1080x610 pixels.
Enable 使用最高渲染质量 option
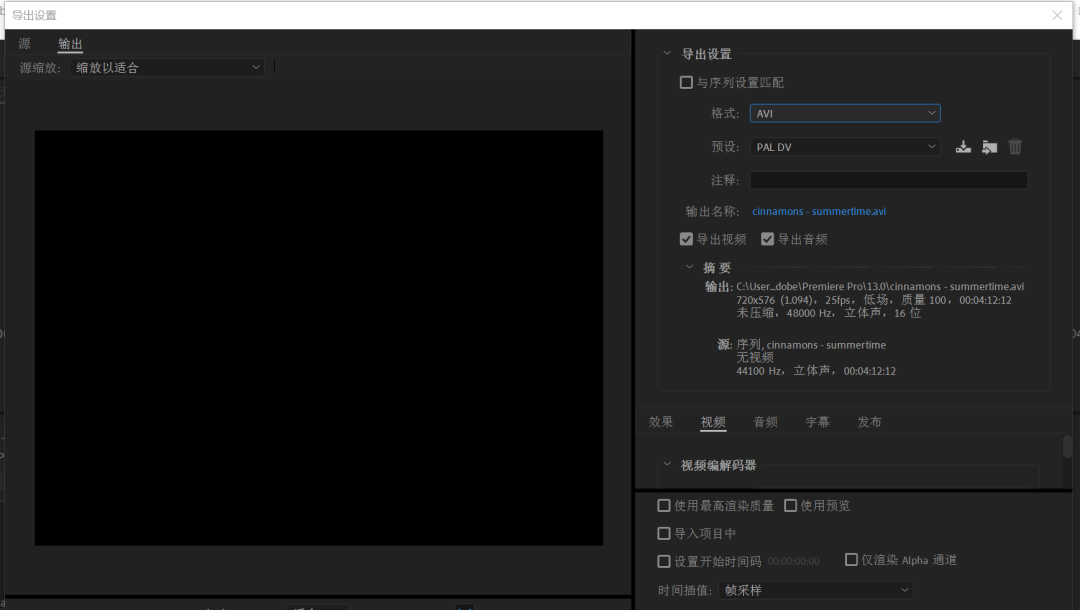tap(664, 506)
